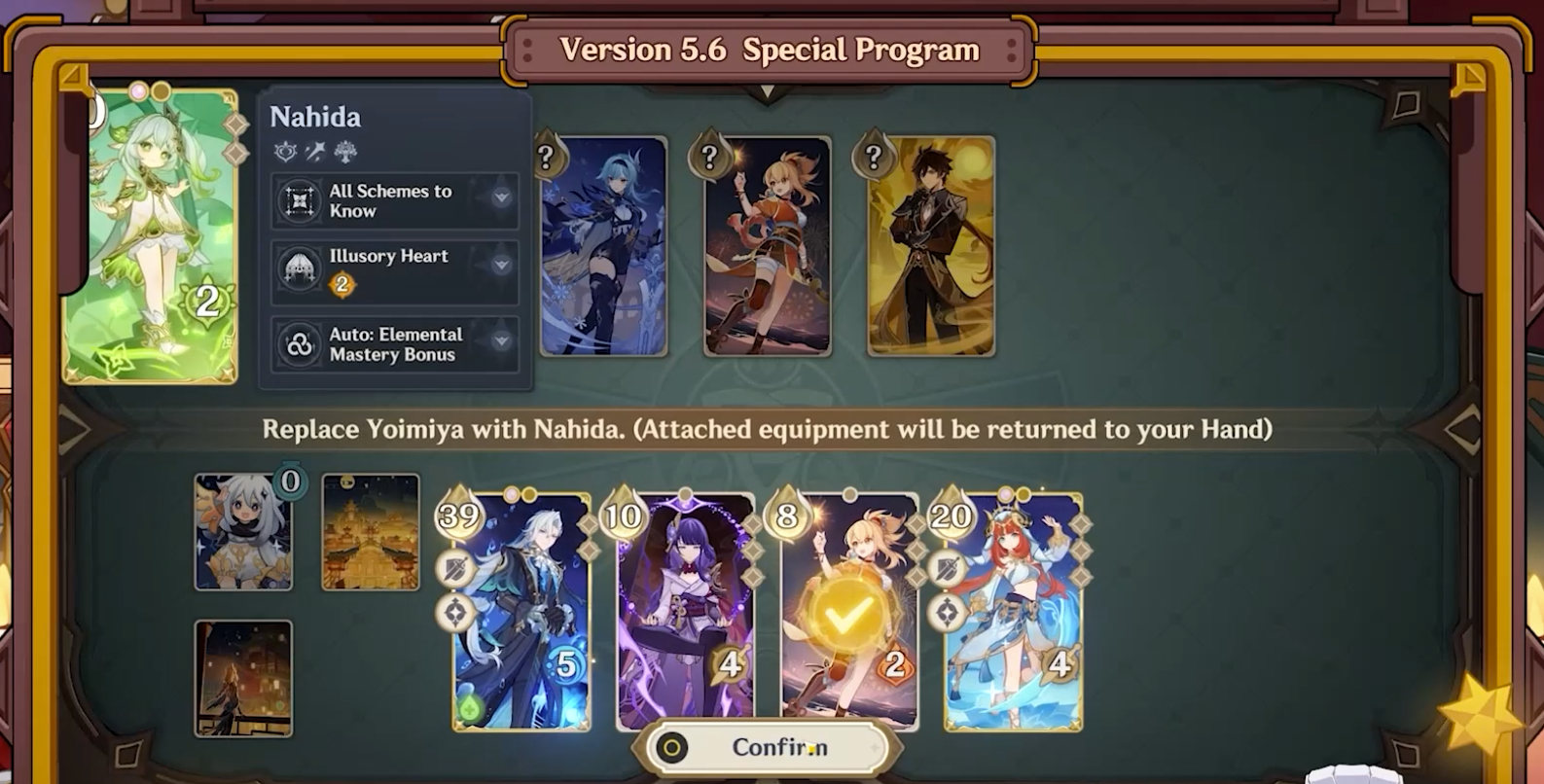Click the Paimon card with the 0 badge
Viewport: 1544px width, 784px height.
pyautogui.click(x=243, y=532)
